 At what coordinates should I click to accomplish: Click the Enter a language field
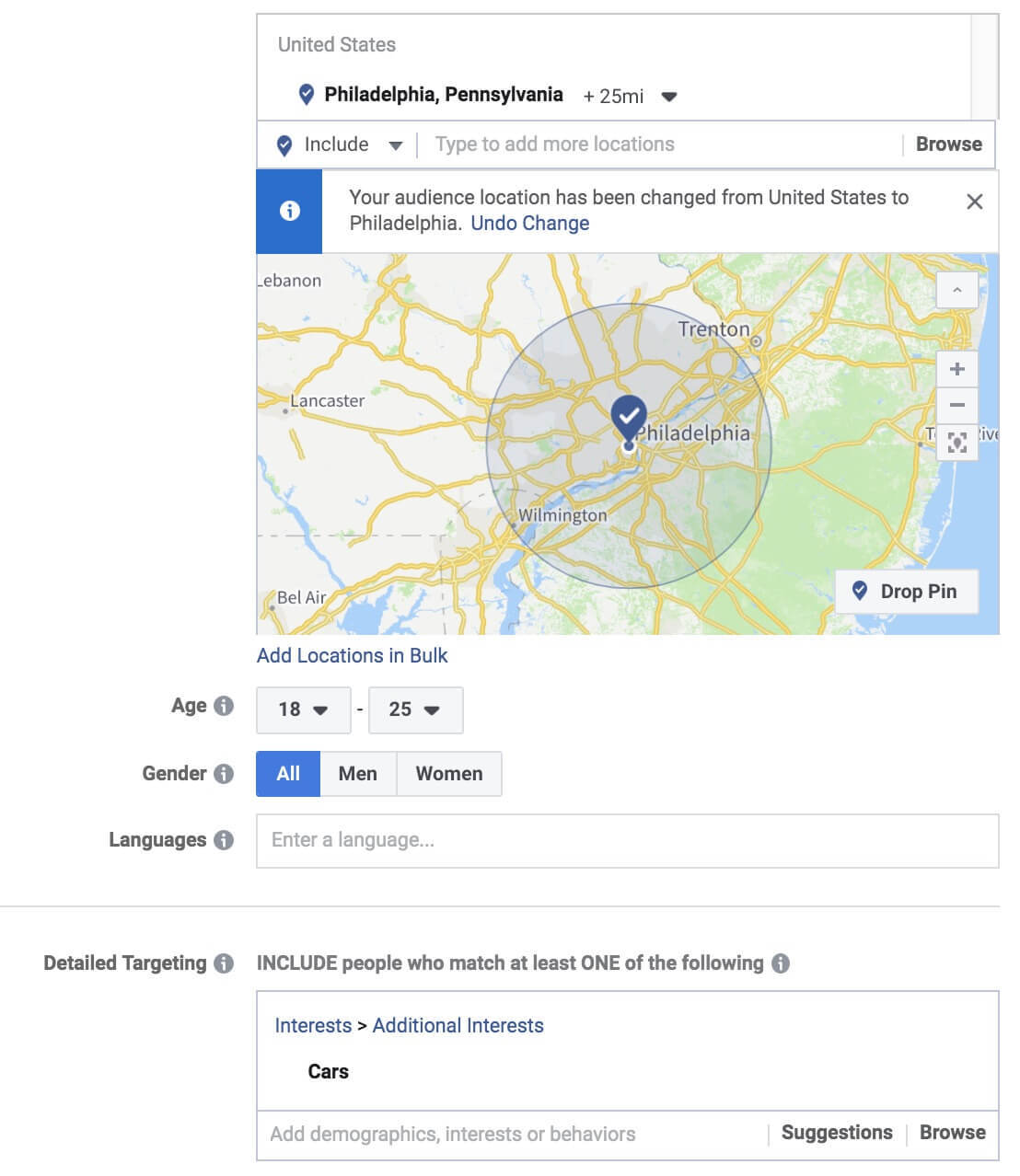[x=626, y=840]
